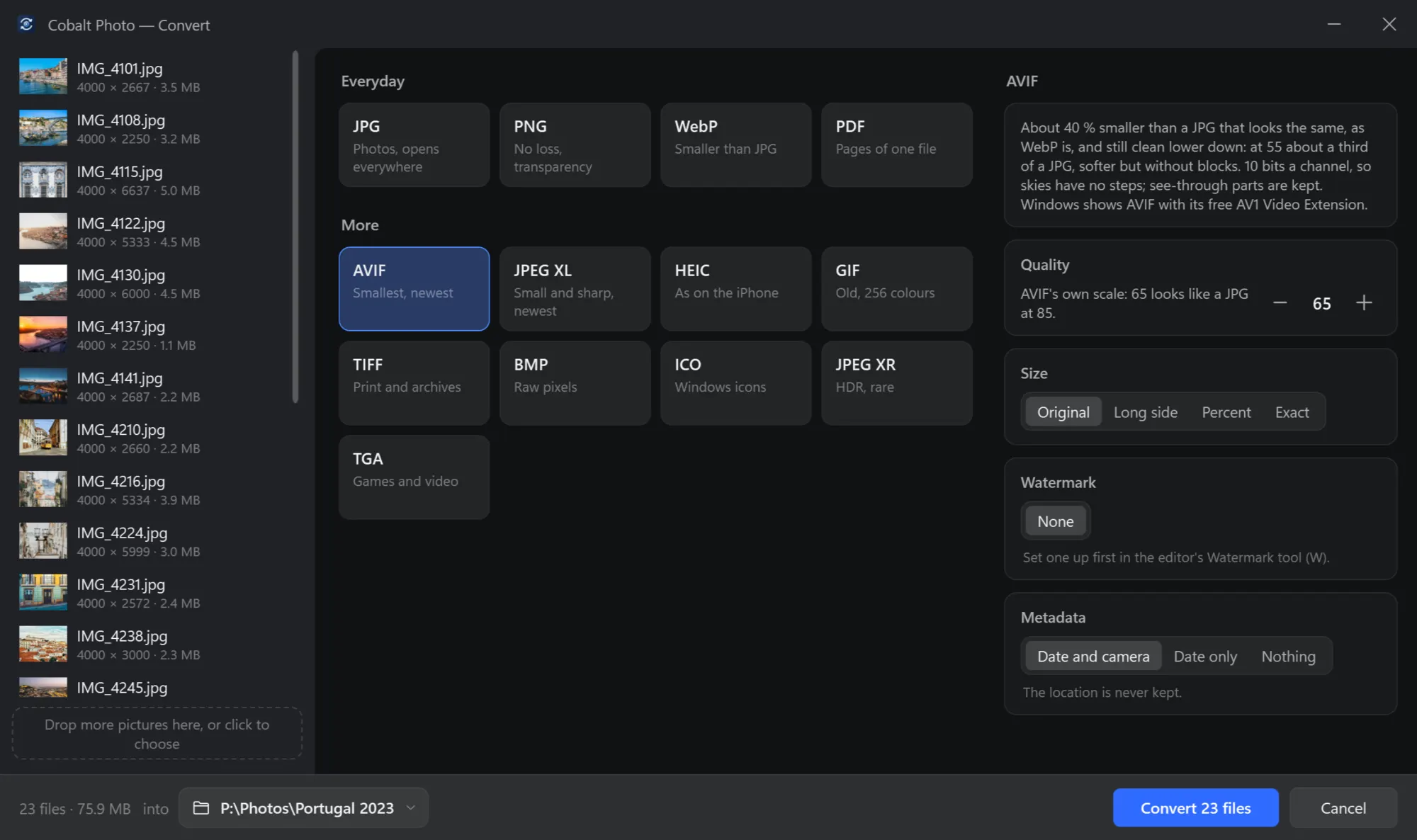Cancel the conversion dialog
Screen dimensions: 1417x840
[1343, 808]
